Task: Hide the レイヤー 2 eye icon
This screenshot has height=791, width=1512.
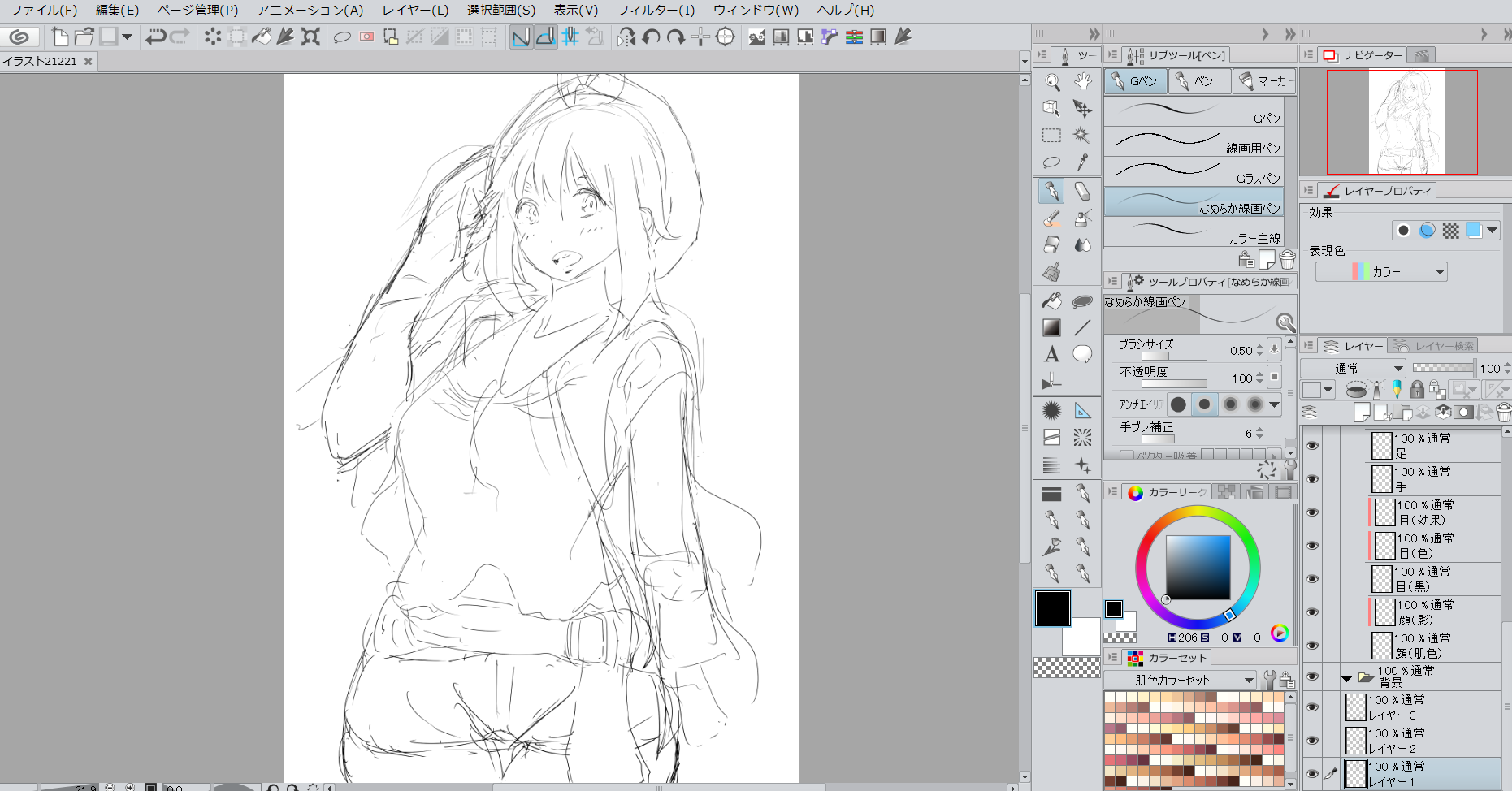Action: coord(1312,741)
